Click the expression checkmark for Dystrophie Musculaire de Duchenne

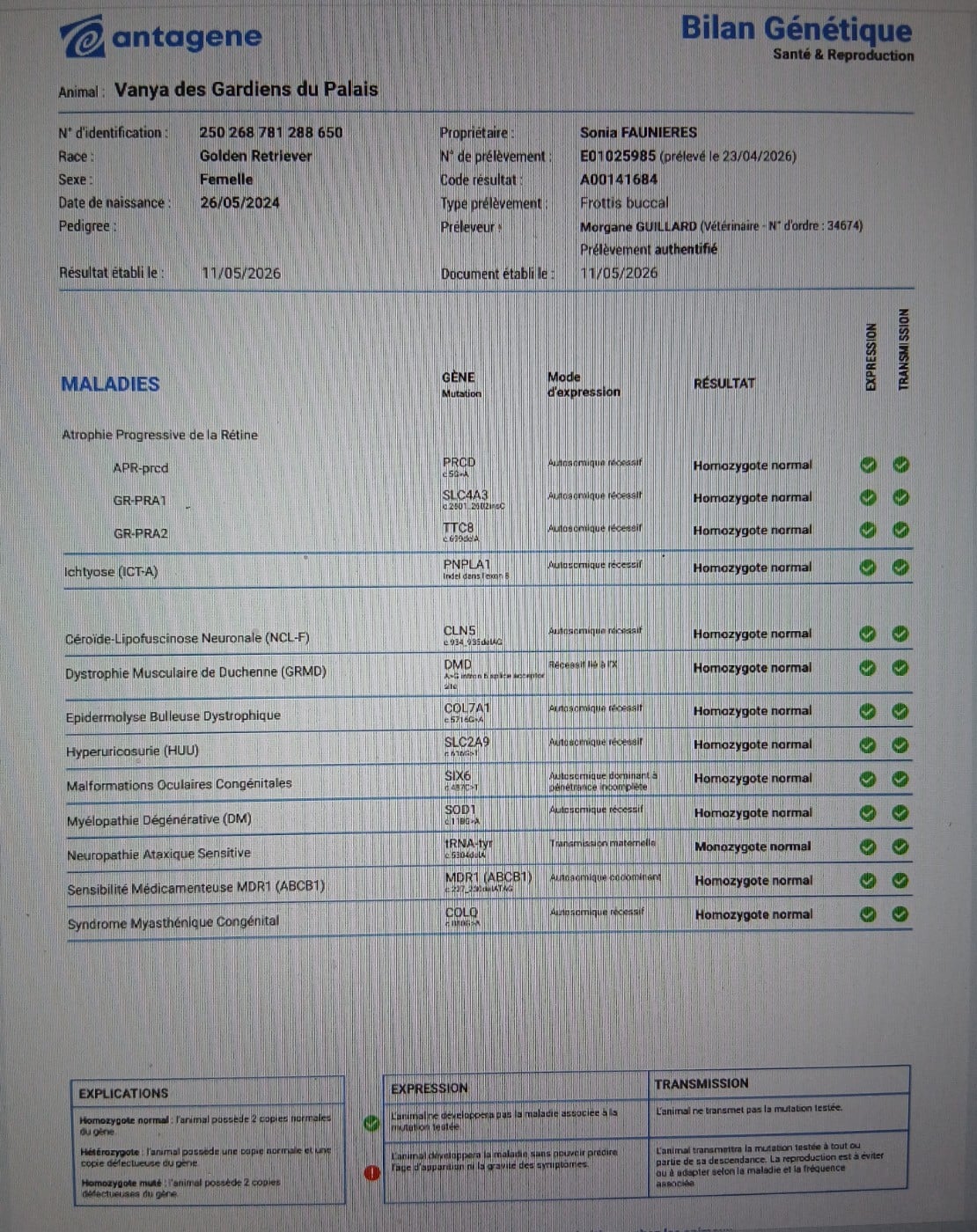[x=868, y=668]
